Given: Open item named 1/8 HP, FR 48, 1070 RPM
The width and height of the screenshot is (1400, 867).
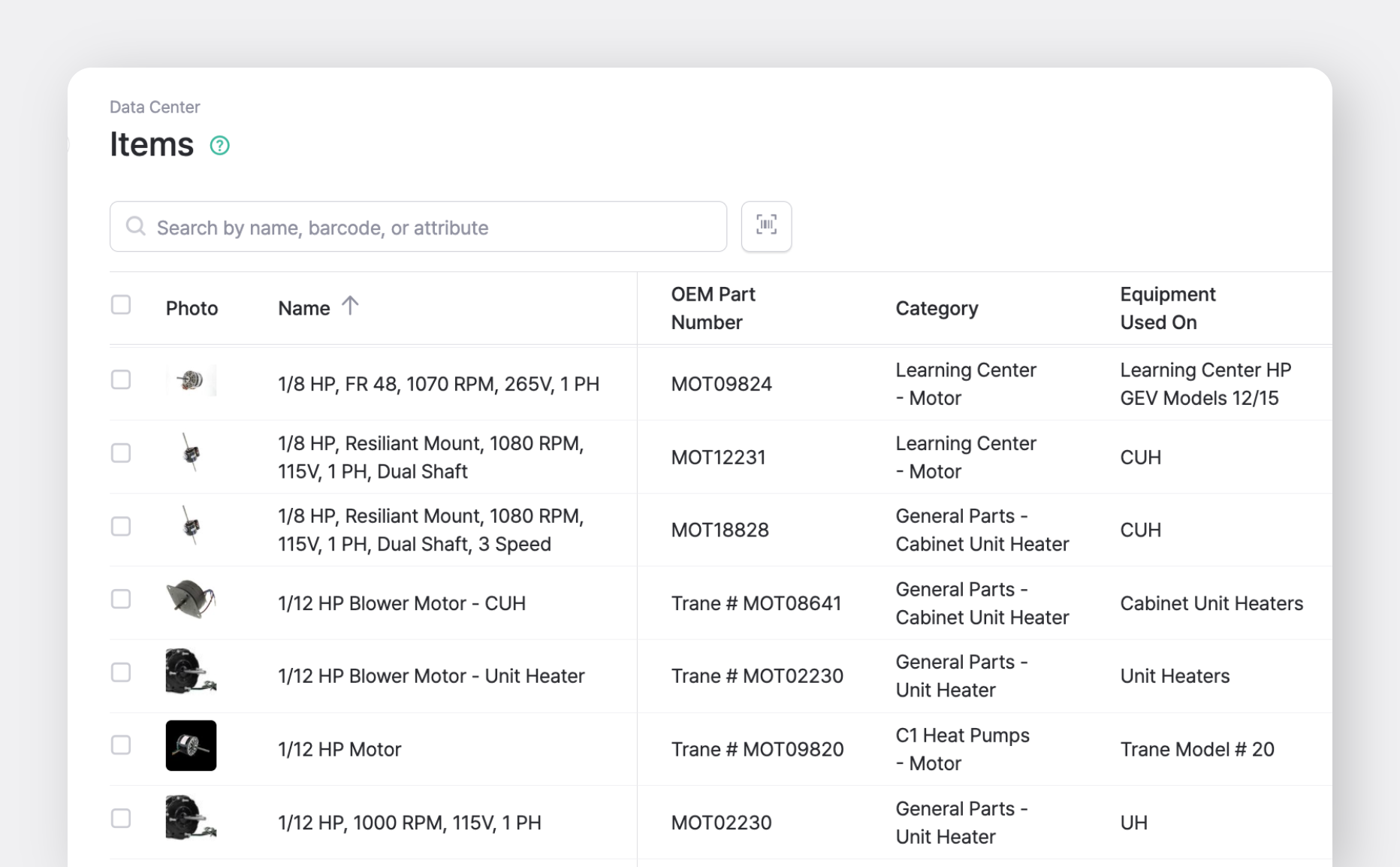Looking at the screenshot, I should point(438,383).
